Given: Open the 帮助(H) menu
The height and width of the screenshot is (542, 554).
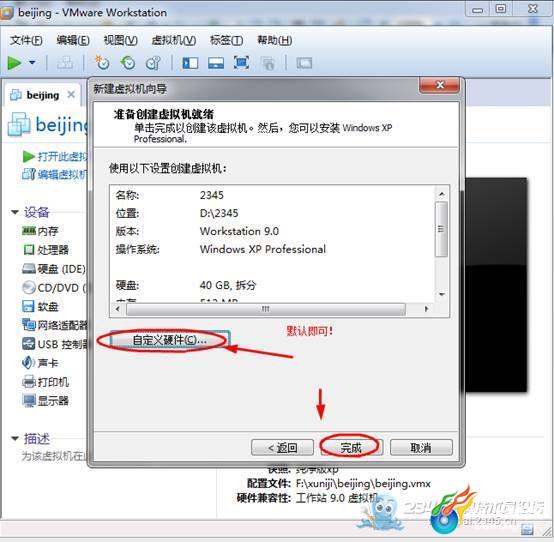Looking at the screenshot, I should coord(275,40).
